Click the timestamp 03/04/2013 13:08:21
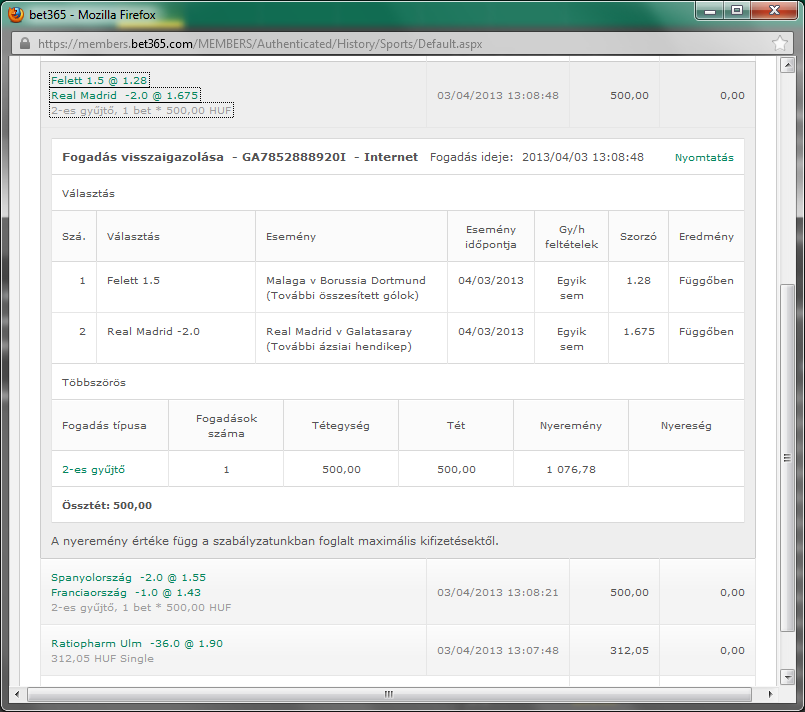This screenshot has width=805, height=712. pos(497,592)
